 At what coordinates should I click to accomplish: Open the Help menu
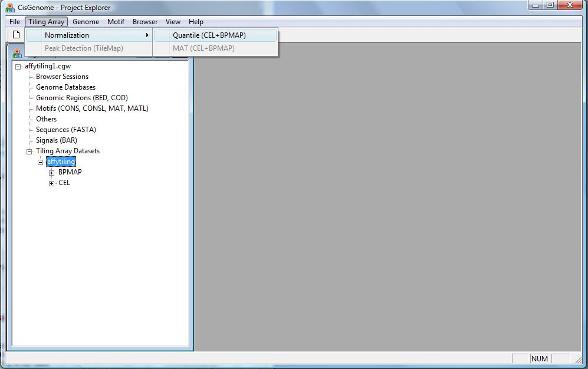[196, 22]
